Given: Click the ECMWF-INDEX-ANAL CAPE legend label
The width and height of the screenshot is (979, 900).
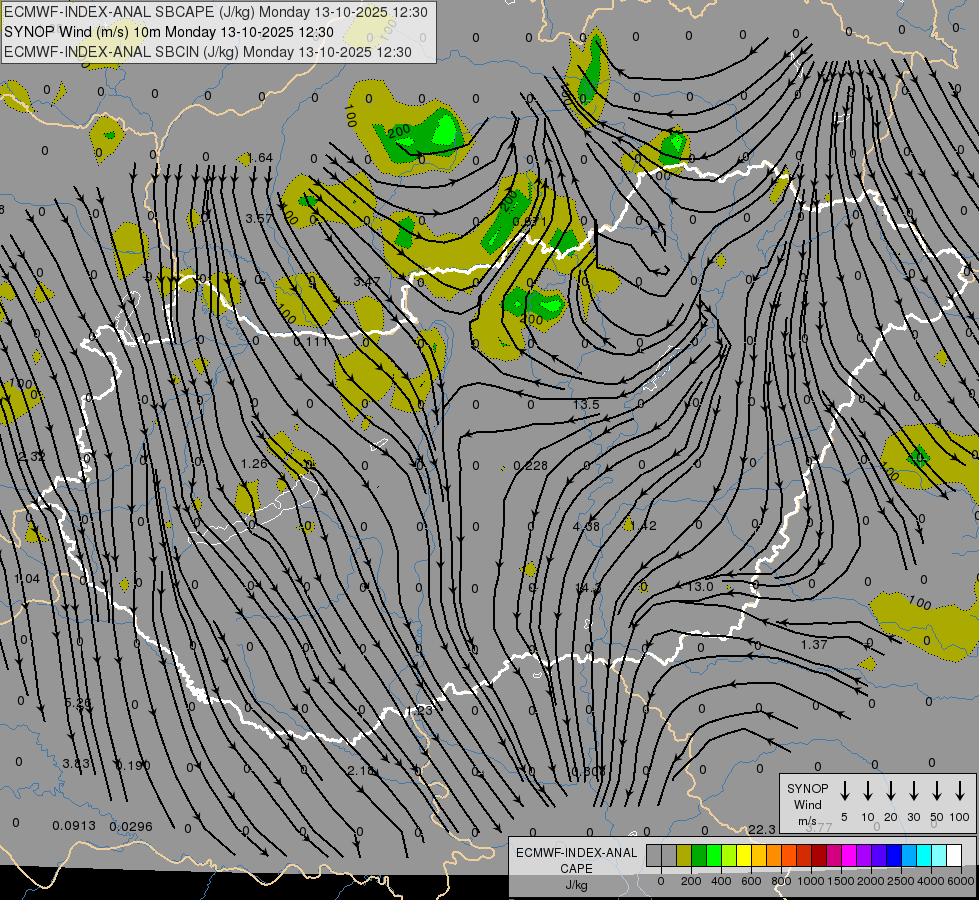Looking at the screenshot, I should tap(576, 861).
